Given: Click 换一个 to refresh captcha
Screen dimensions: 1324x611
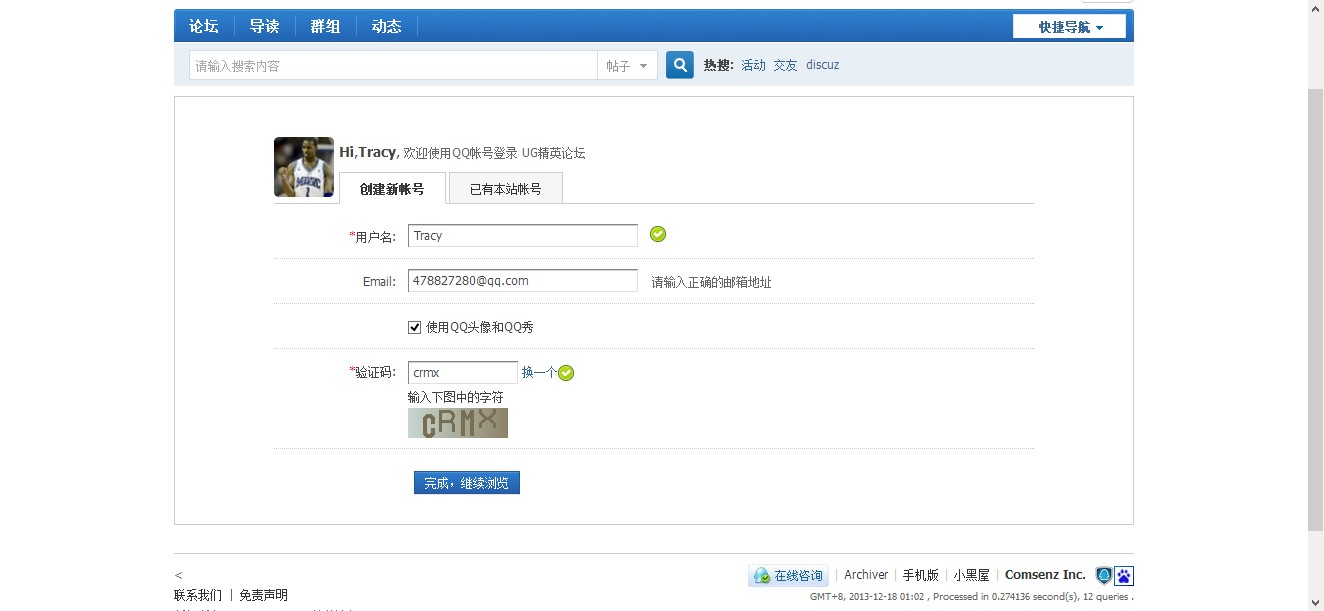Looking at the screenshot, I should point(538,372).
